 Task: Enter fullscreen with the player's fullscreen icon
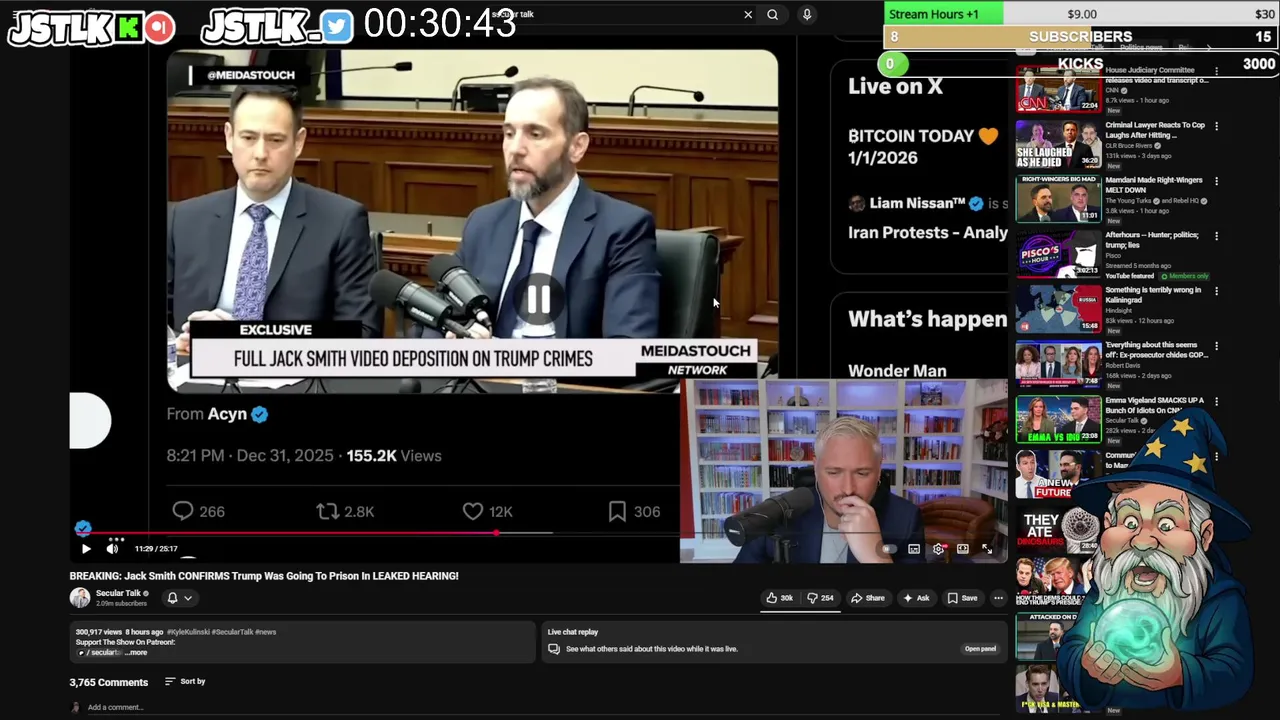click(x=987, y=549)
